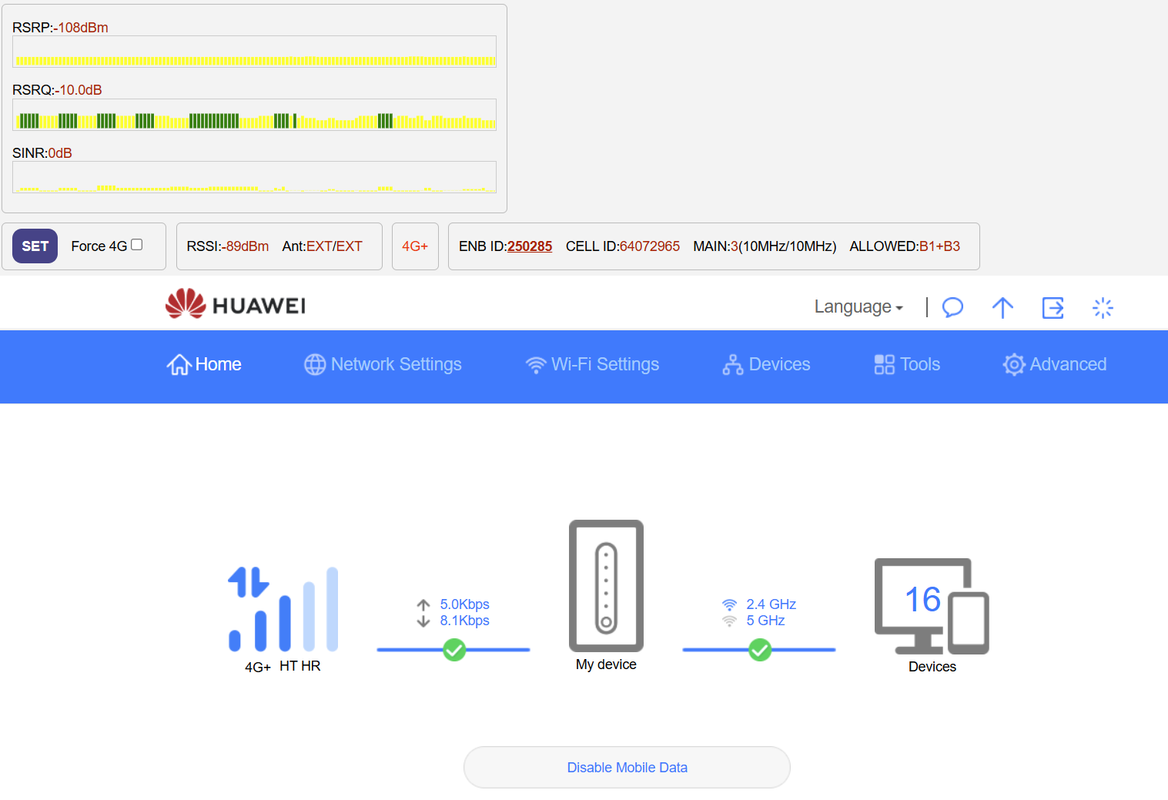Click the HT HR operator label
The image size is (1168, 800).
(x=300, y=666)
